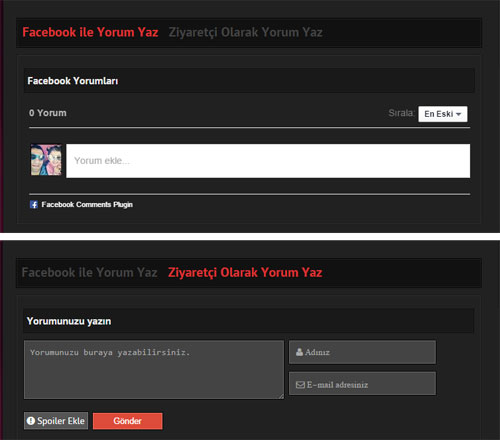The height and width of the screenshot is (440, 500).
Task: Click the Yorumunuzu buraya yazabilirsiniz text area
Action: click(154, 370)
